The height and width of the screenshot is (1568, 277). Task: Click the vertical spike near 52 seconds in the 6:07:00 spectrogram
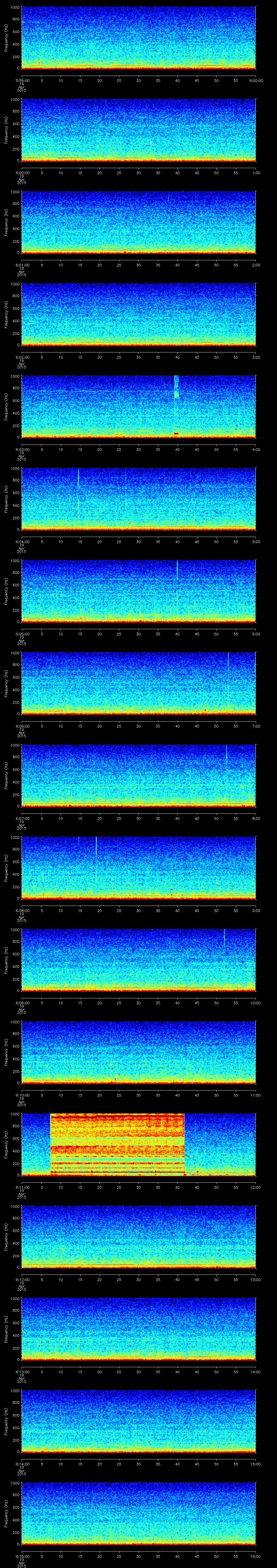[x=226, y=755]
